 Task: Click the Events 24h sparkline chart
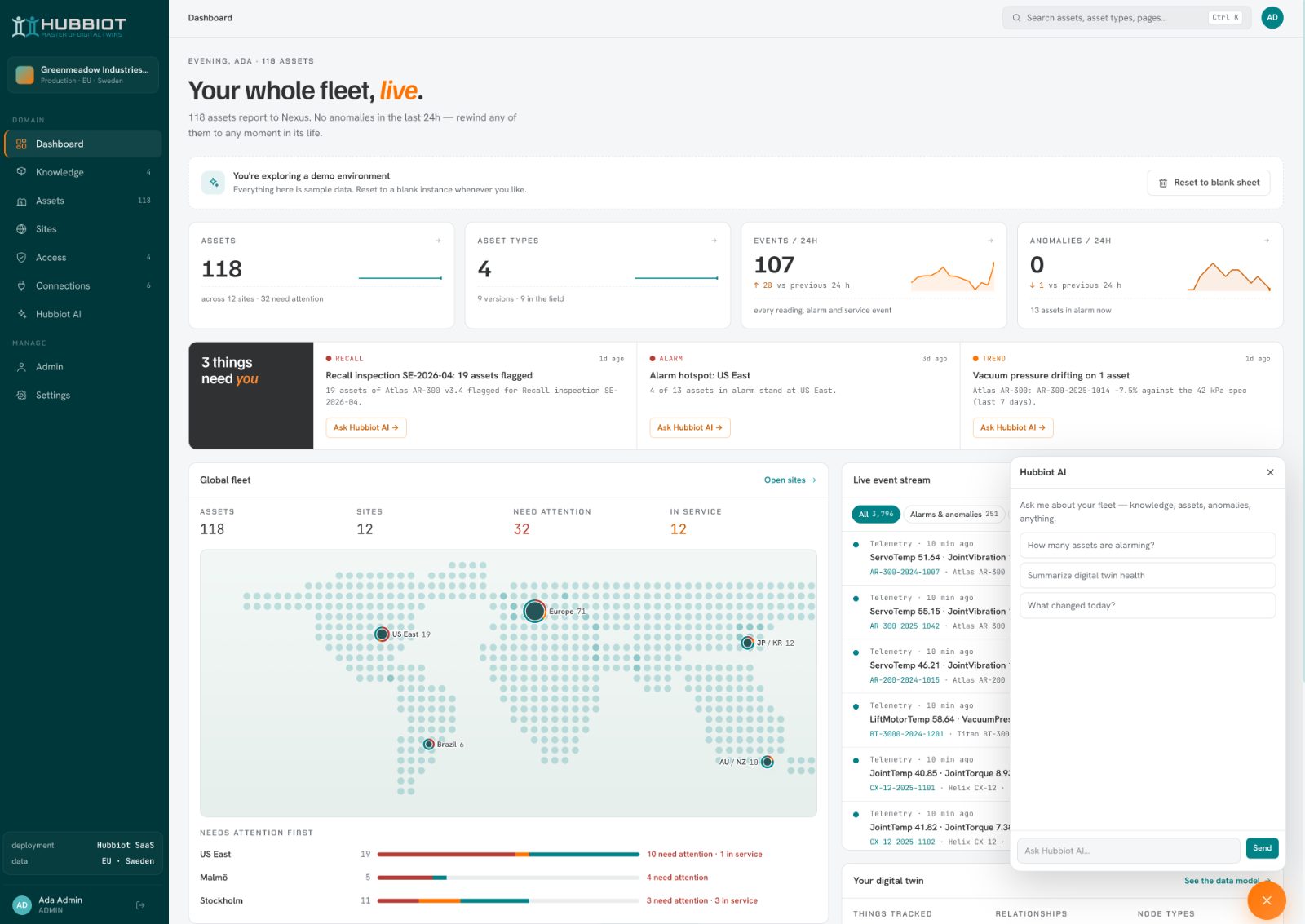(x=953, y=276)
